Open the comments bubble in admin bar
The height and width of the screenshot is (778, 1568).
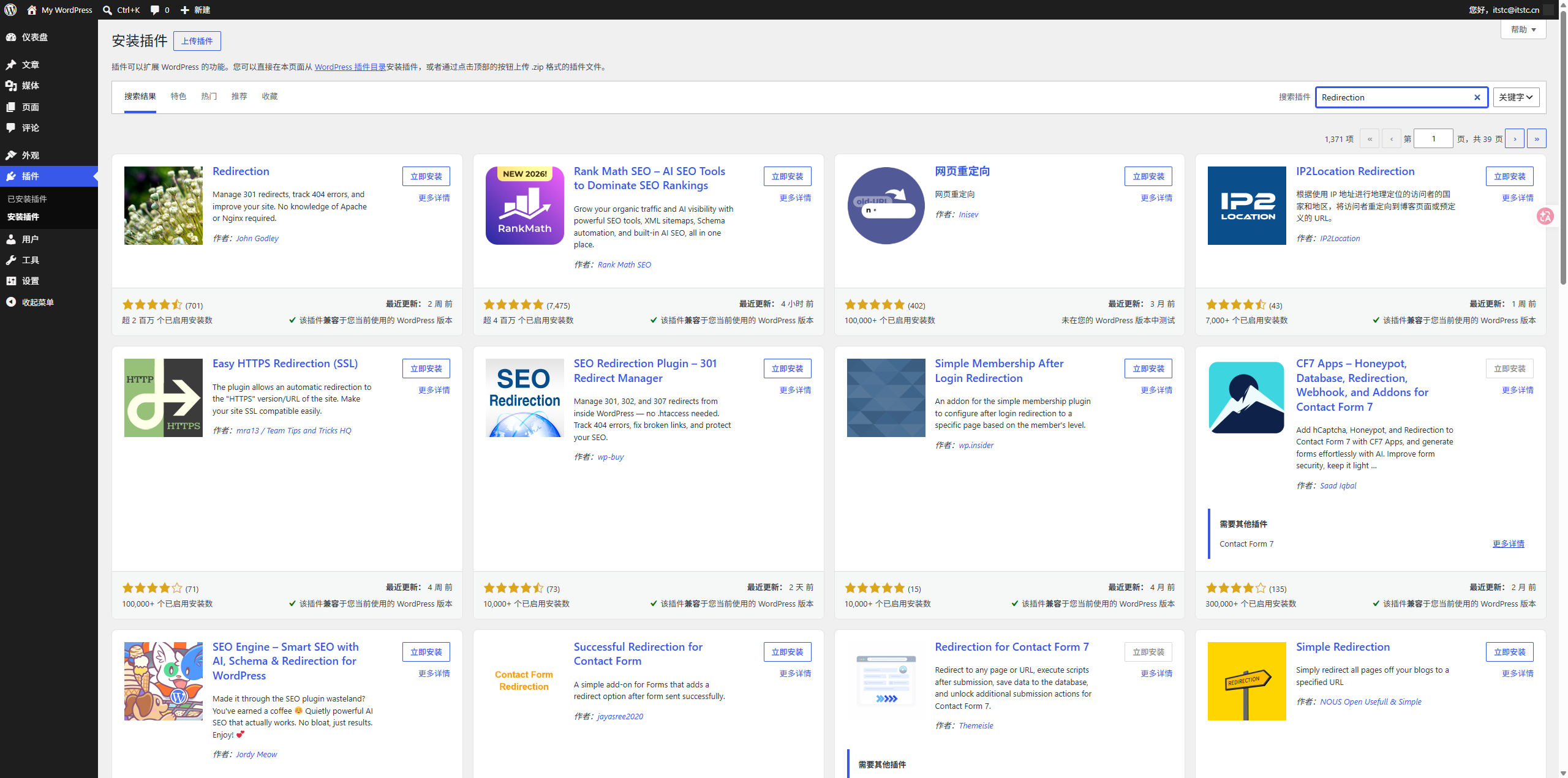coord(159,10)
